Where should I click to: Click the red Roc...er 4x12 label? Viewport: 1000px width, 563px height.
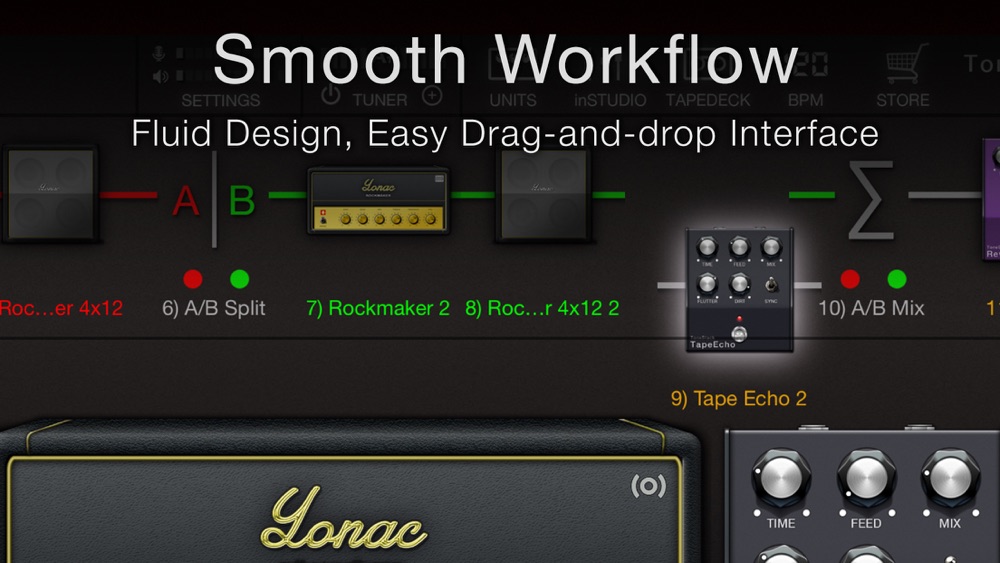pos(61,309)
